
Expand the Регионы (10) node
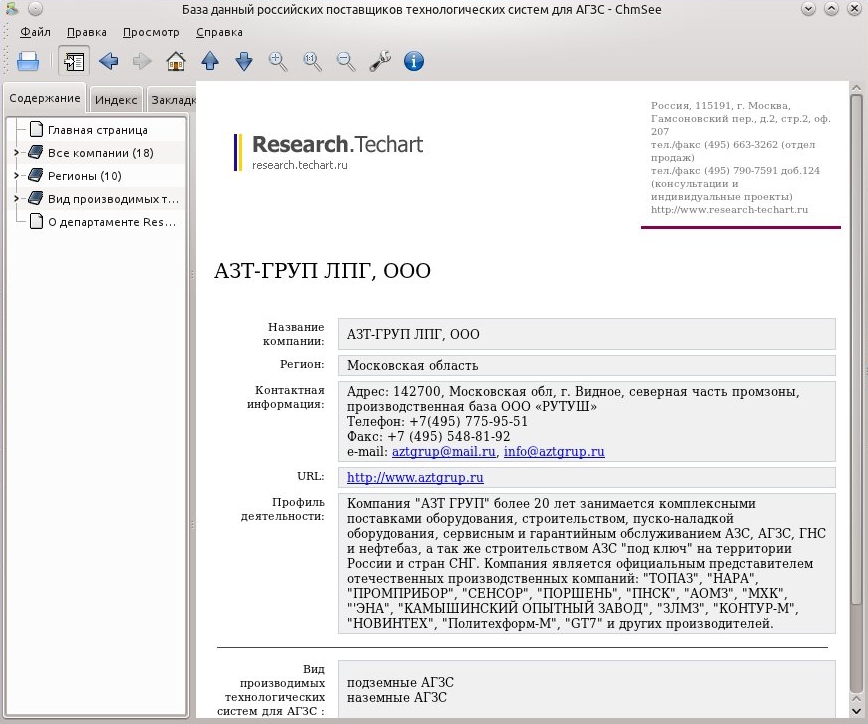click(x=16, y=175)
